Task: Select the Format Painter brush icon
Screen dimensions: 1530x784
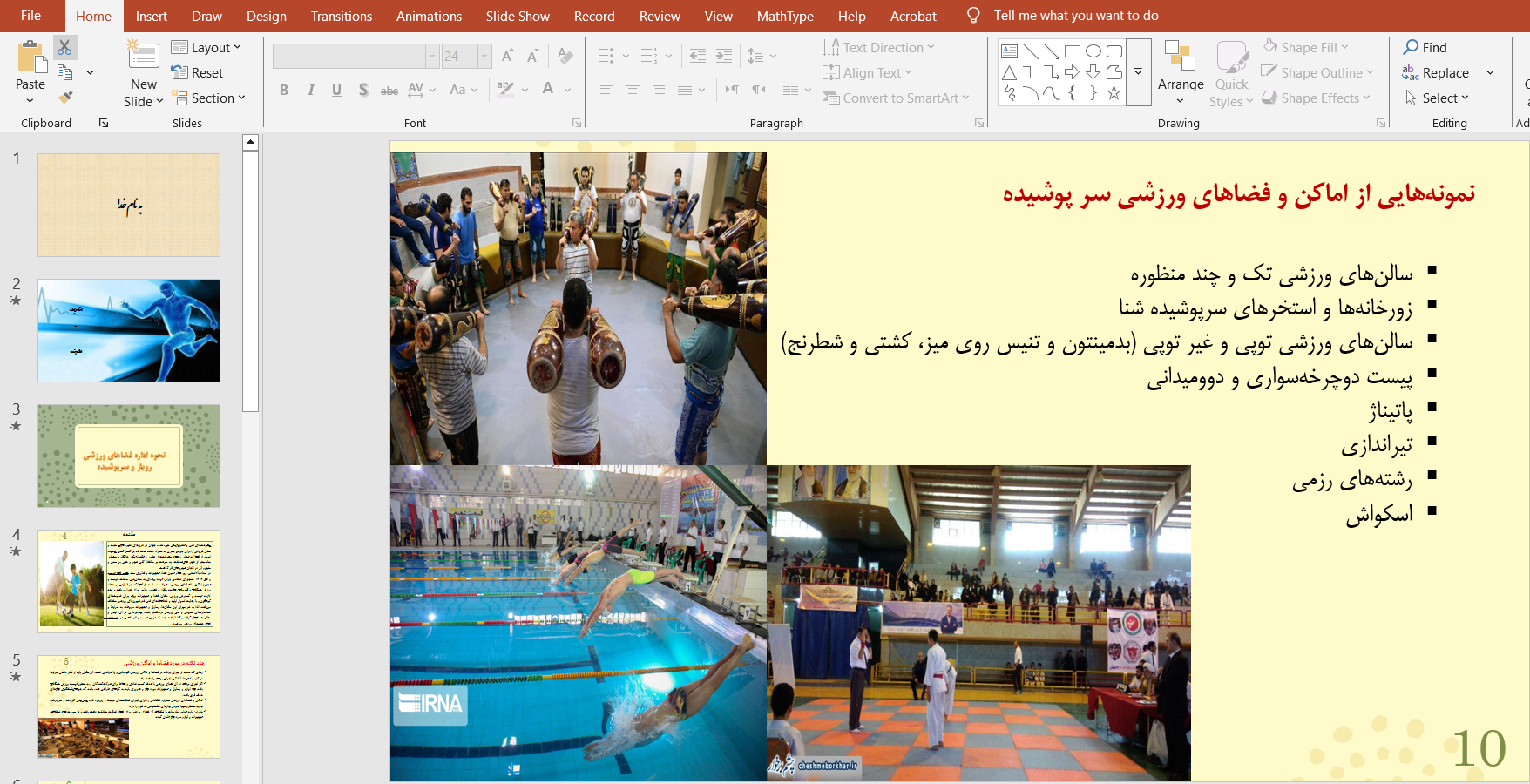Action: click(65, 98)
